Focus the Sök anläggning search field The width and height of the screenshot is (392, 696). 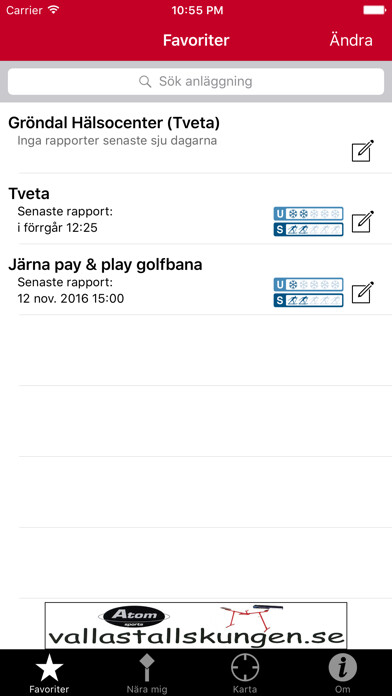pos(196,81)
